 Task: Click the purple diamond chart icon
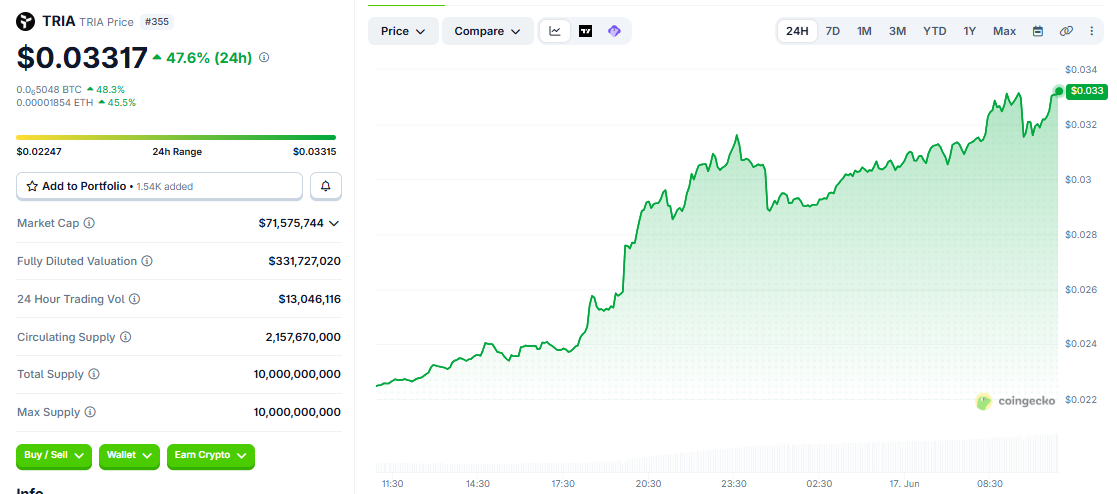[614, 31]
